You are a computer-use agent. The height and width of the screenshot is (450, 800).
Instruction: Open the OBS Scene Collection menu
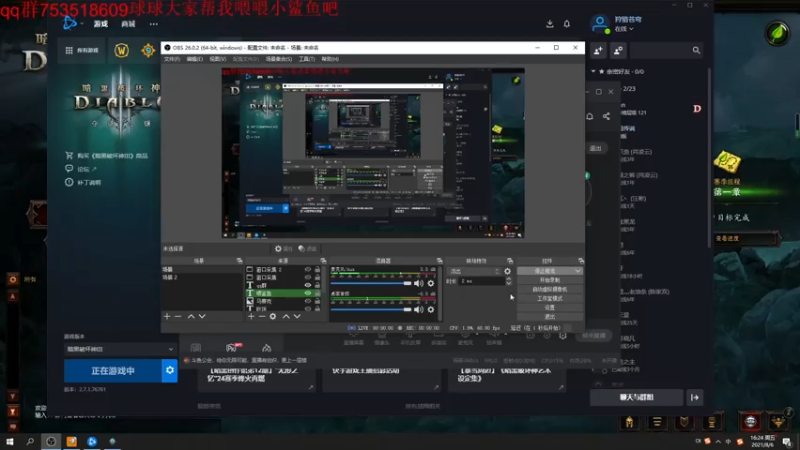pyautogui.click(x=279, y=59)
